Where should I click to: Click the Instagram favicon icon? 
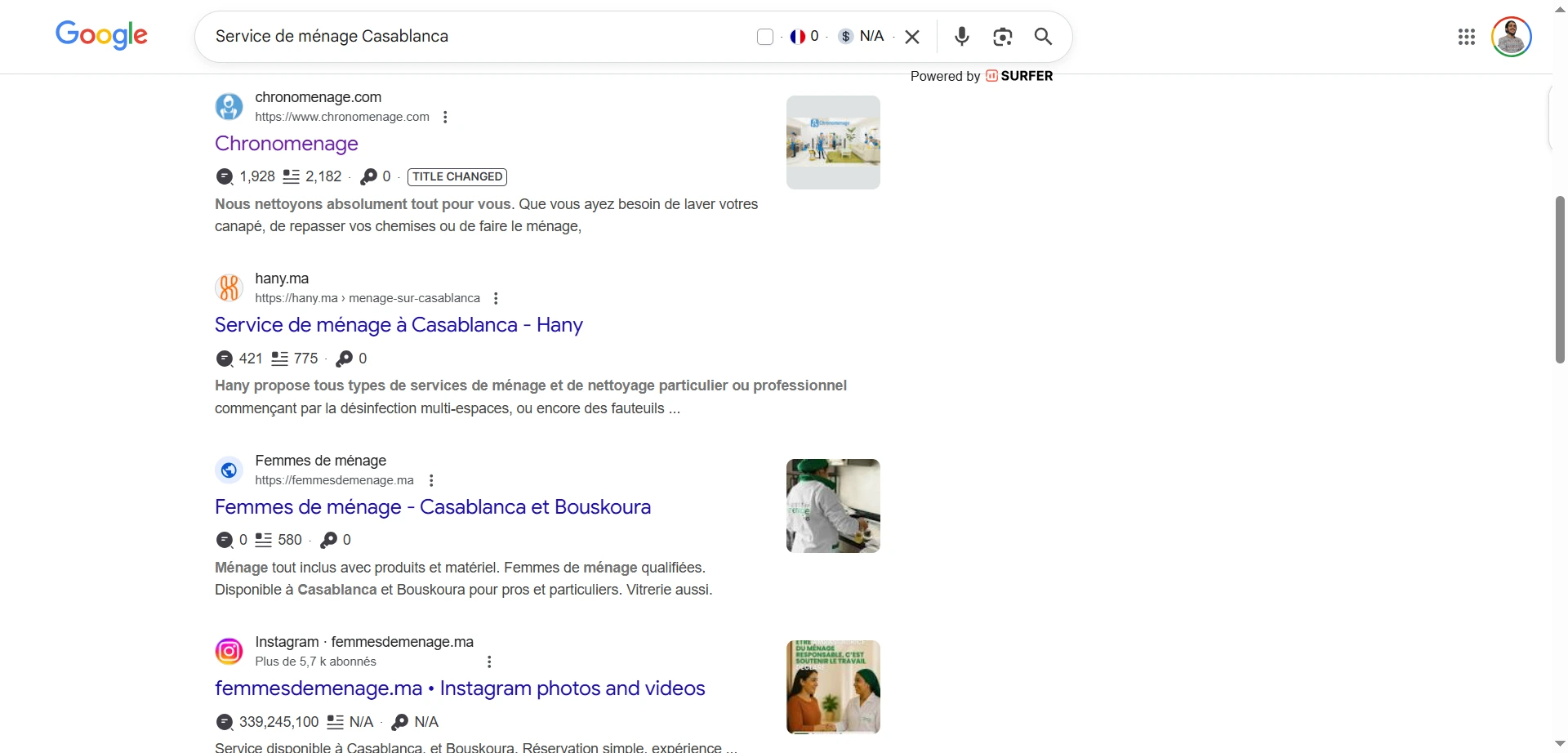pyautogui.click(x=229, y=651)
